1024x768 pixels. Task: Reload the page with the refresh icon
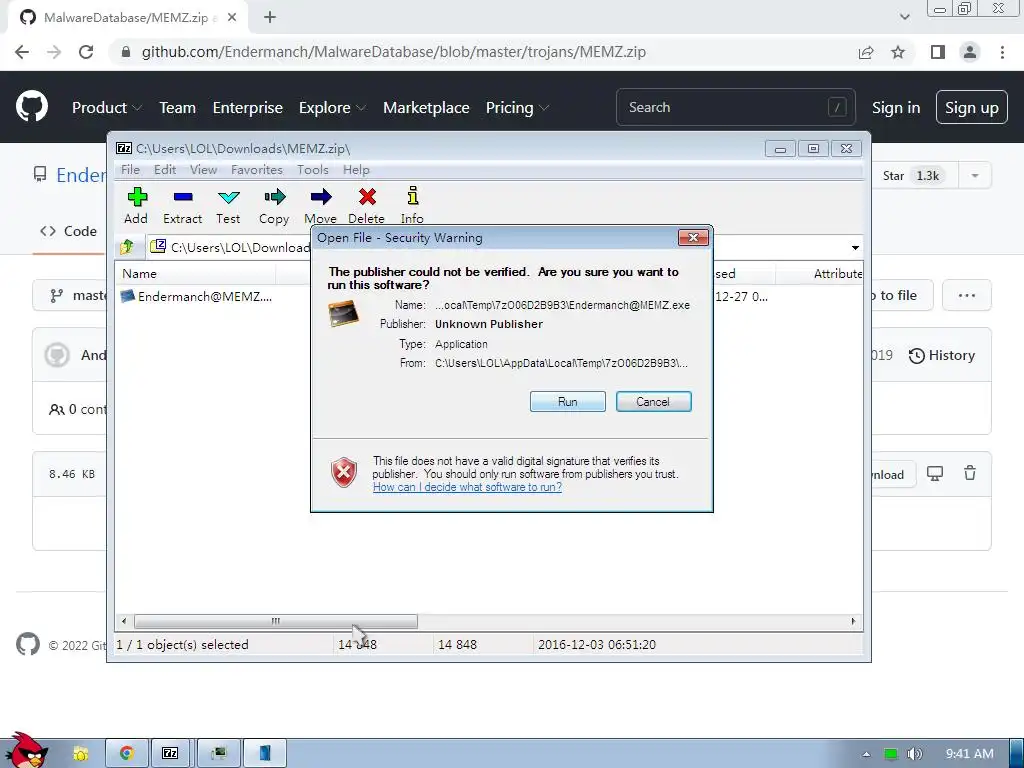(x=86, y=52)
